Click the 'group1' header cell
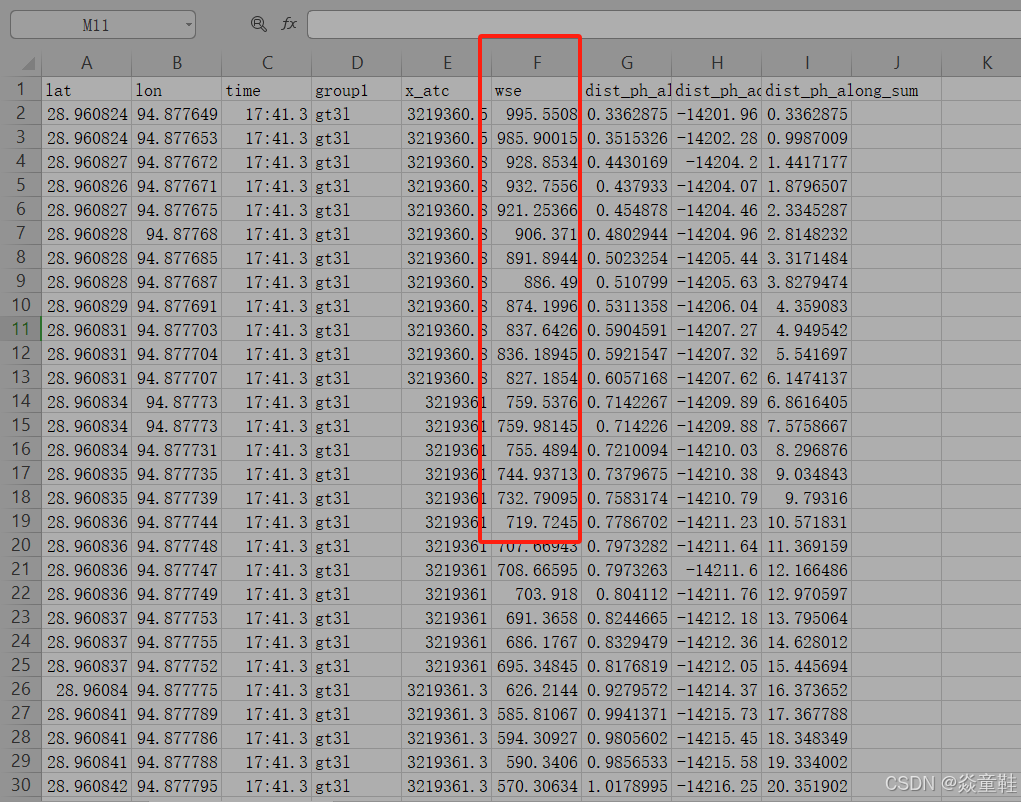Screen dimensions: 1021x802 [x=357, y=90]
